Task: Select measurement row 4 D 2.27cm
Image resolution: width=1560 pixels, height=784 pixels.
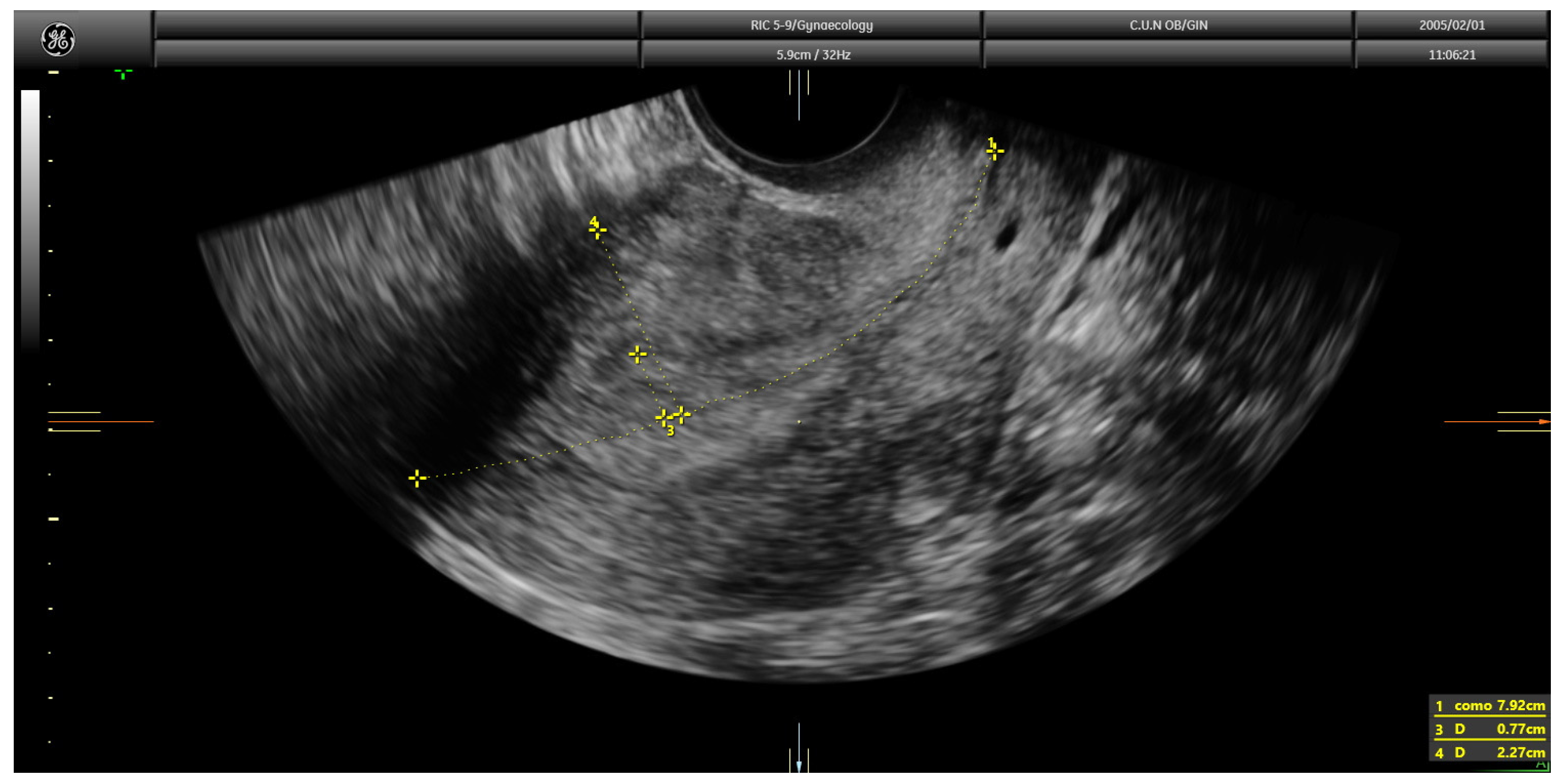Action: (1490, 752)
